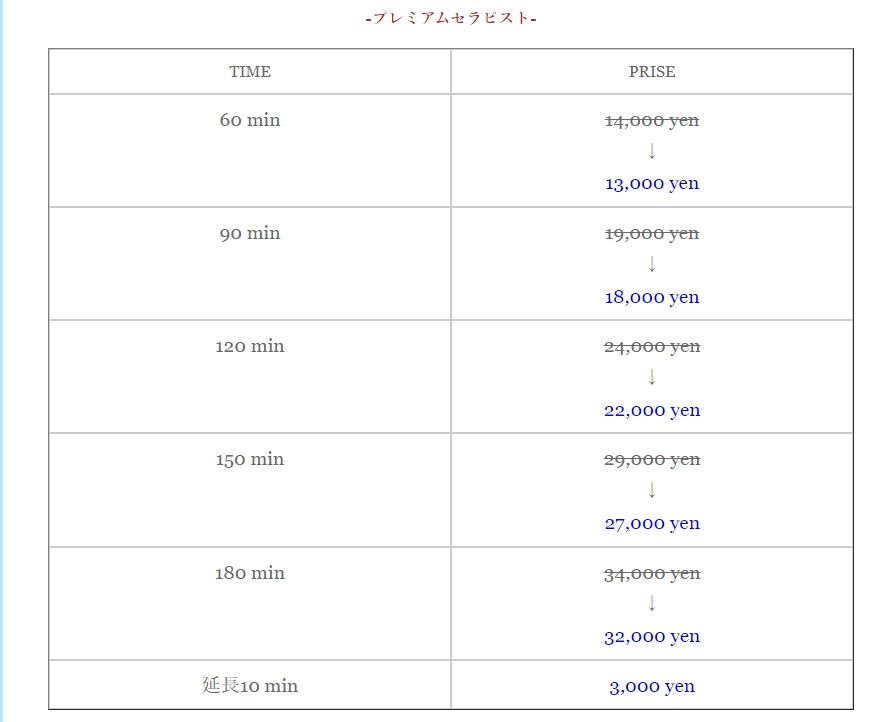This screenshot has width=891, height=722.
Task: Click the struck-through 24,000 yen price
Action: [x=652, y=347]
